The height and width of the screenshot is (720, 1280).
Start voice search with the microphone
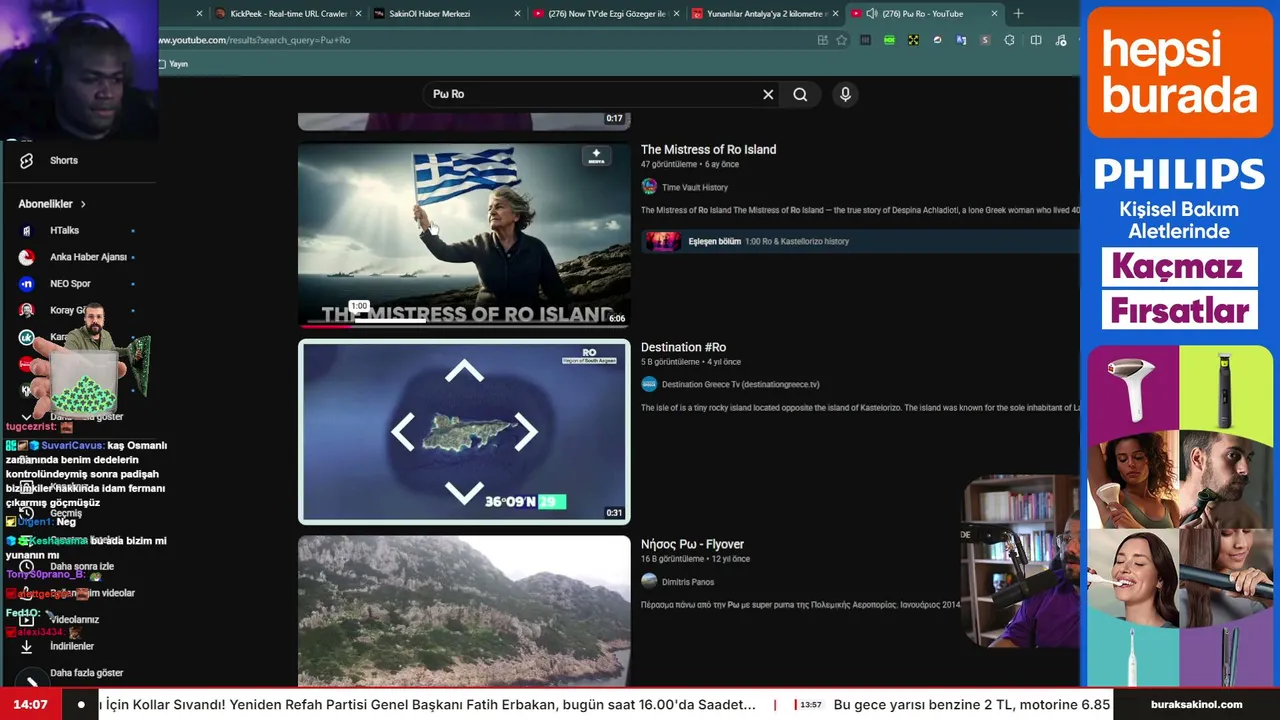tap(845, 94)
